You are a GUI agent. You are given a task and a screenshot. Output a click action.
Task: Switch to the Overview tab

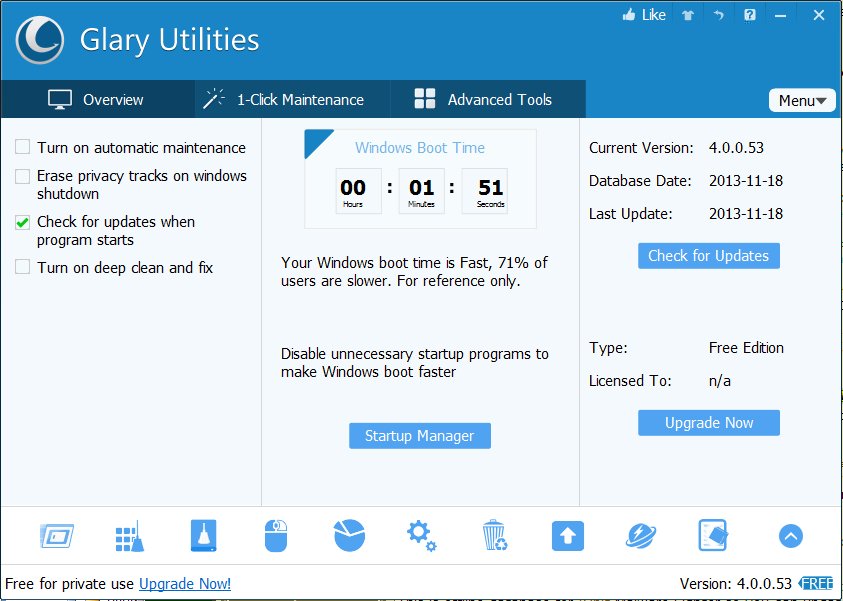coord(97,99)
